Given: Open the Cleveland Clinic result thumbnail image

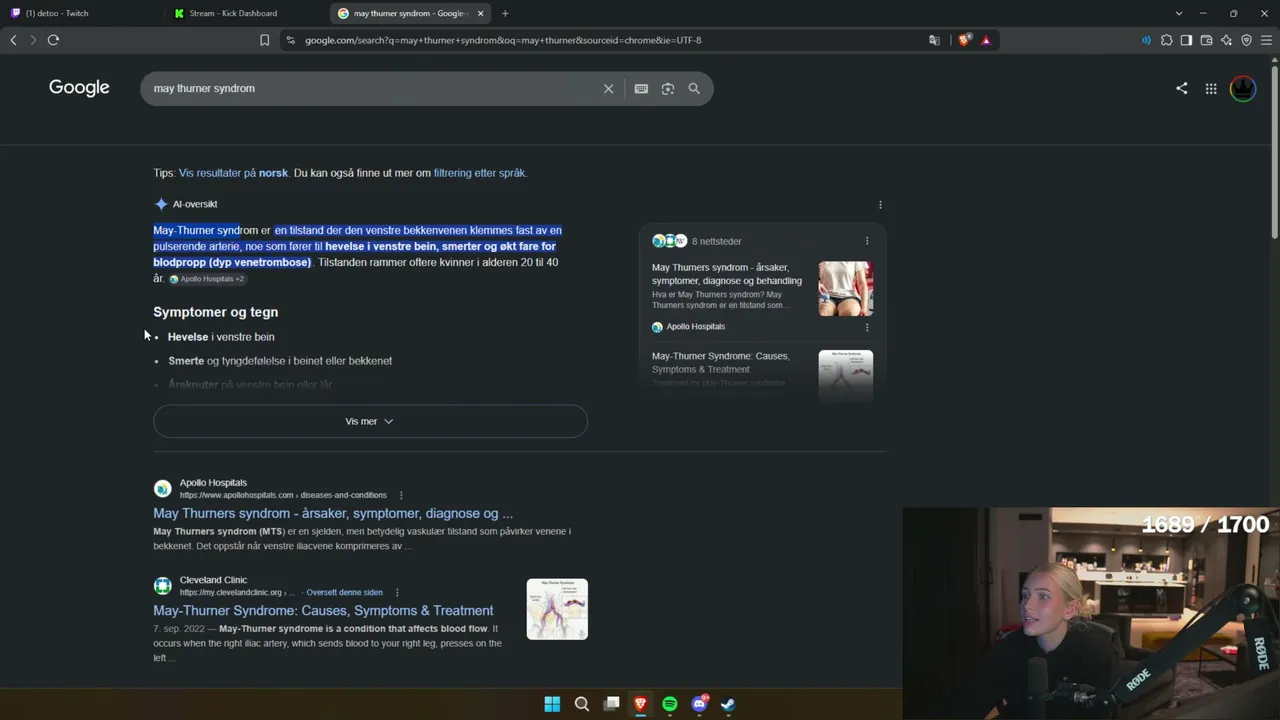Looking at the screenshot, I should coord(557,609).
